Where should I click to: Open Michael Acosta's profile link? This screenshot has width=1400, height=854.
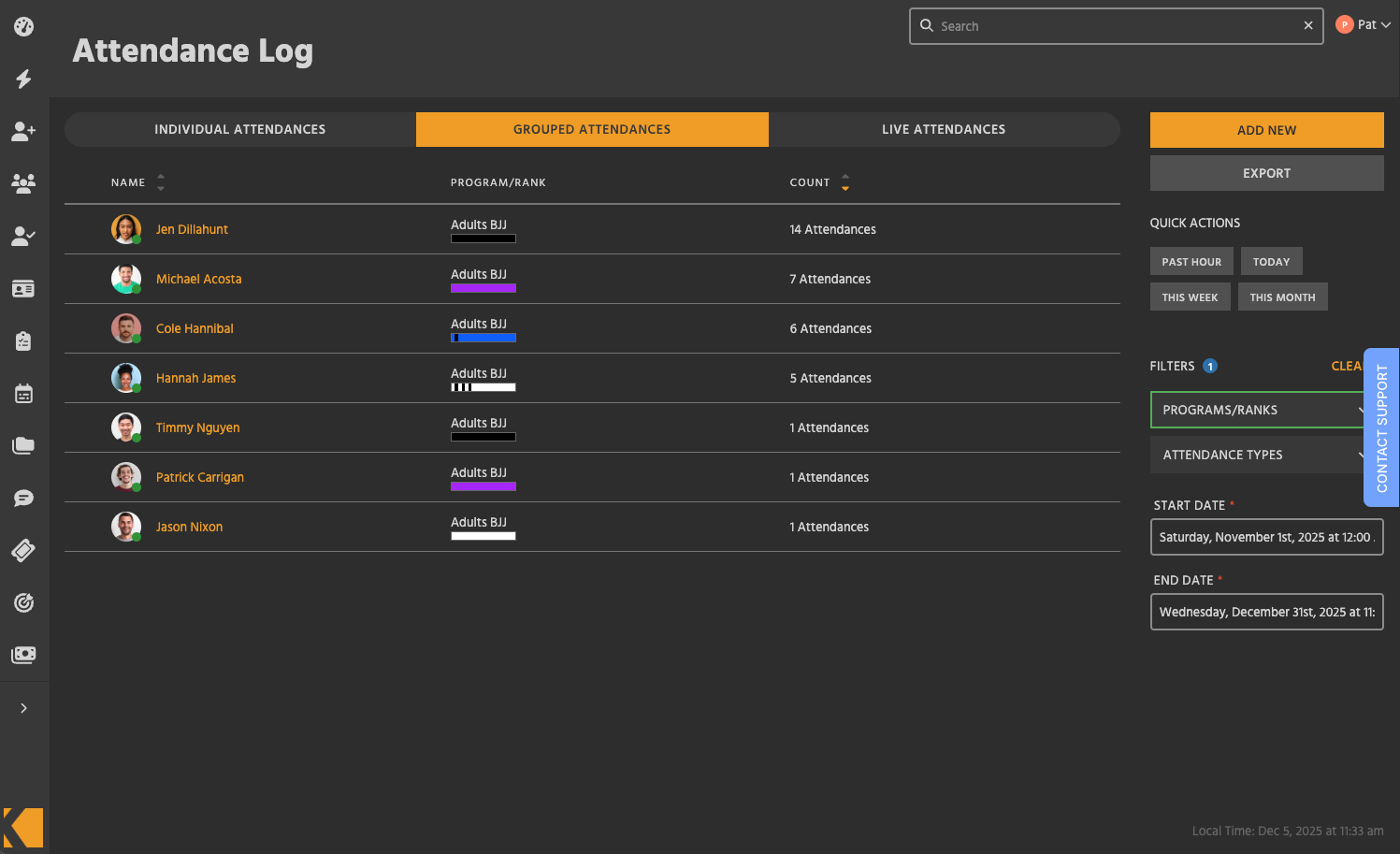pos(198,279)
